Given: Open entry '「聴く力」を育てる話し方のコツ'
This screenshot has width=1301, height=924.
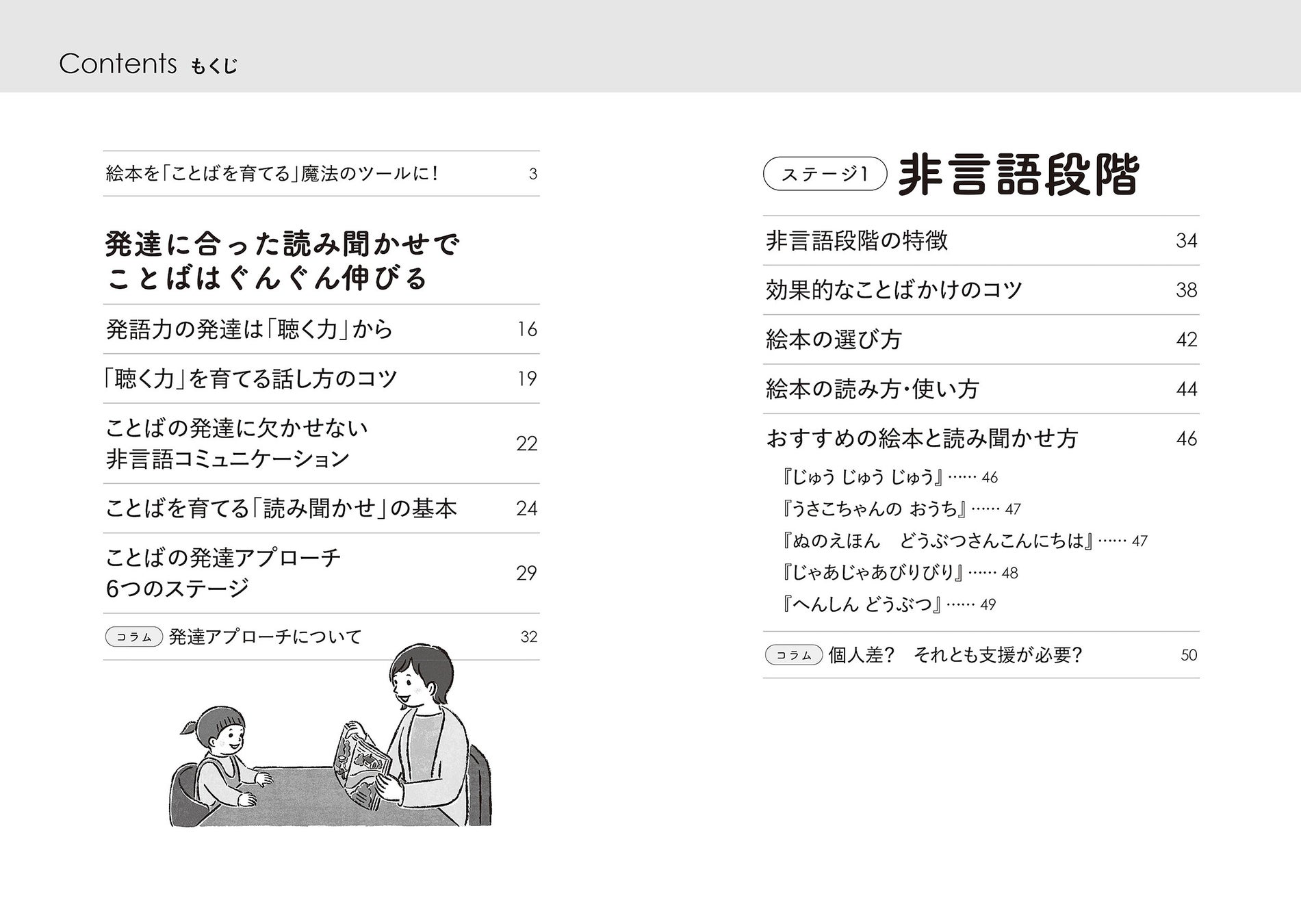Looking at the screenshot, I should (x=249, y=378).
